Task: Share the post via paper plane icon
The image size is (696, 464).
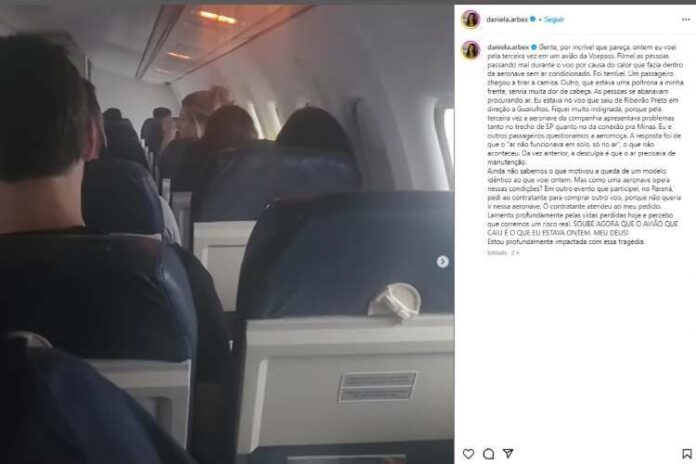Action: 508,453
